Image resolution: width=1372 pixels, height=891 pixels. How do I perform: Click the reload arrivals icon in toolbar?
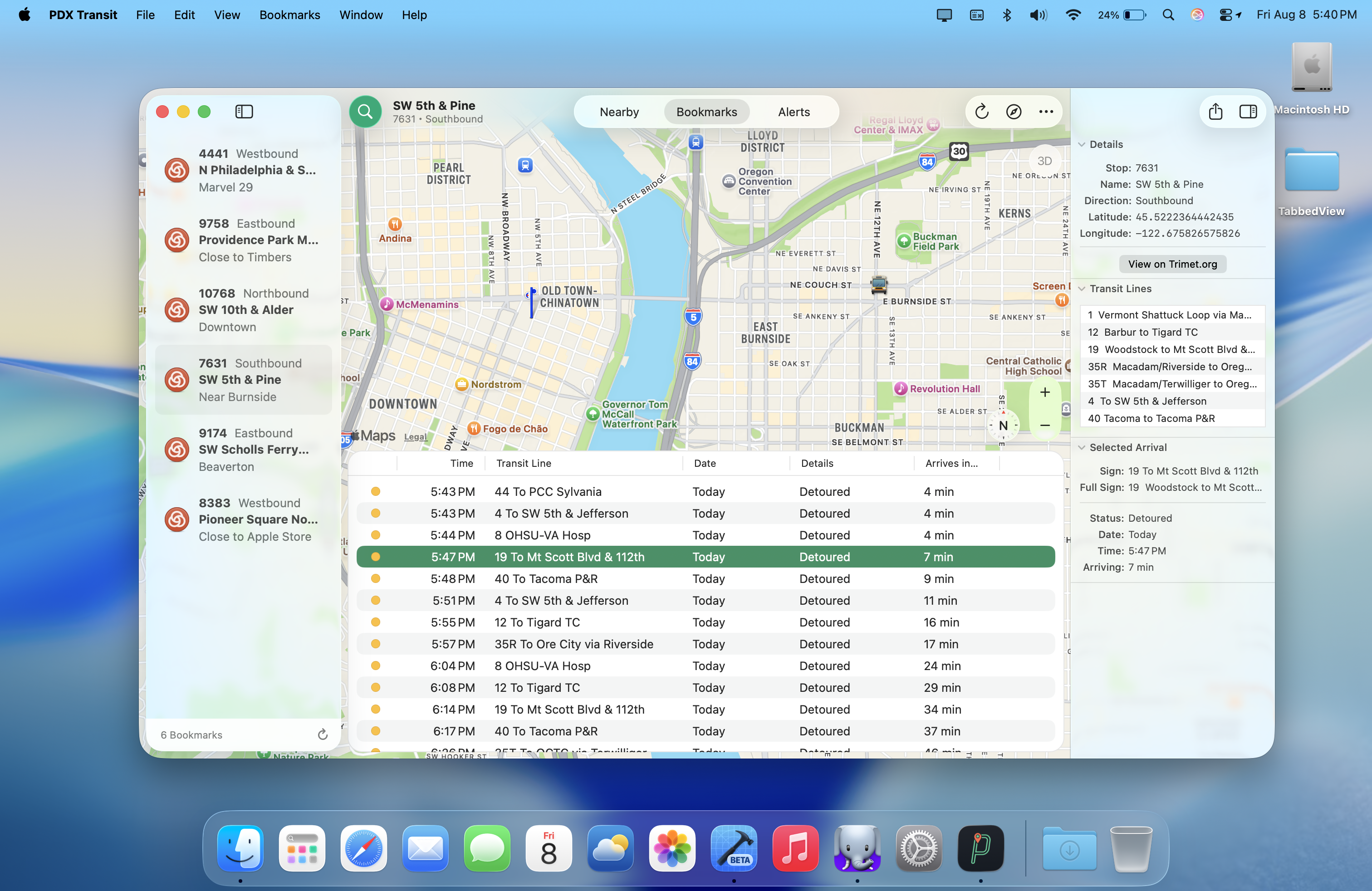coord(982,111)
